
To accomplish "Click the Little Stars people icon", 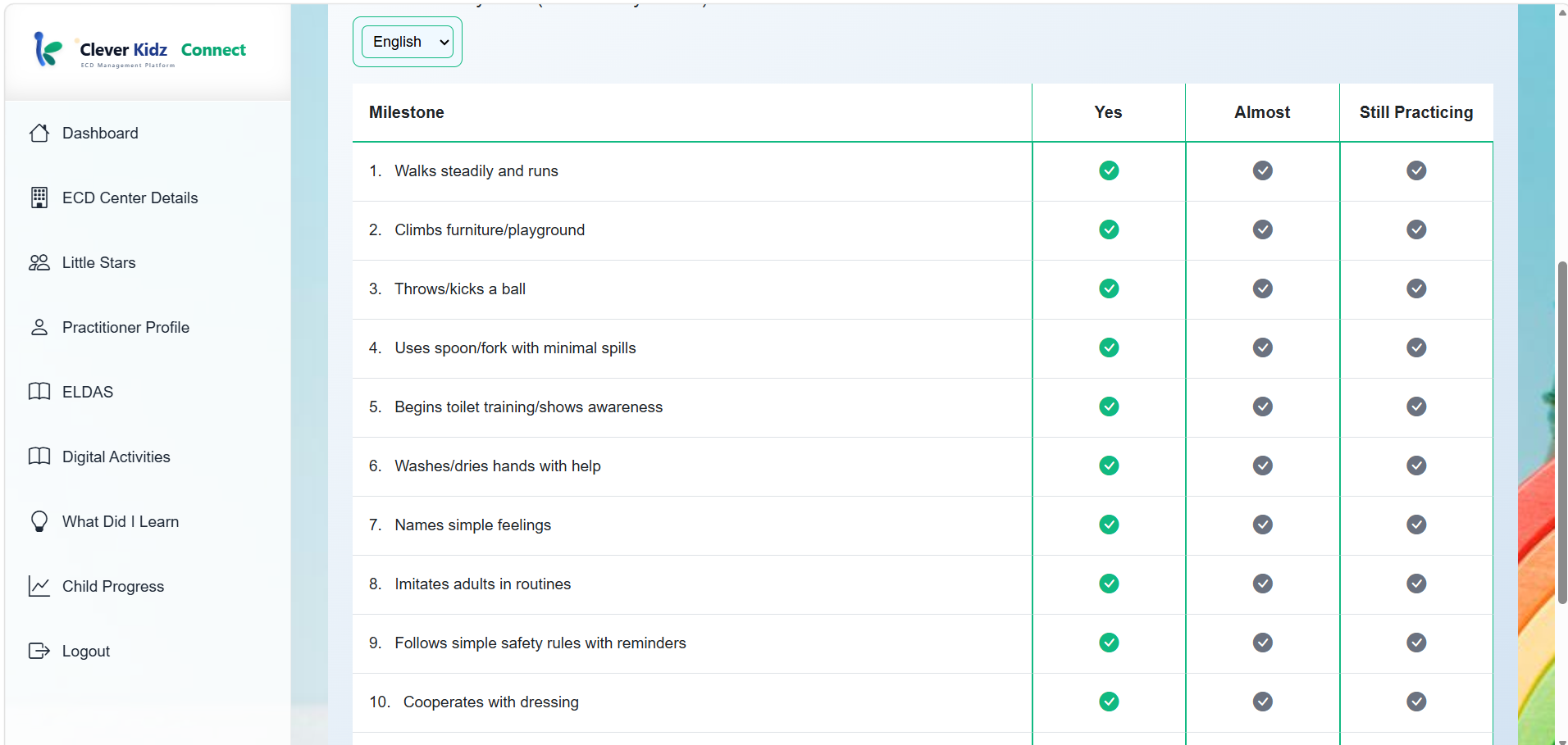I will [x=39, y=262].
